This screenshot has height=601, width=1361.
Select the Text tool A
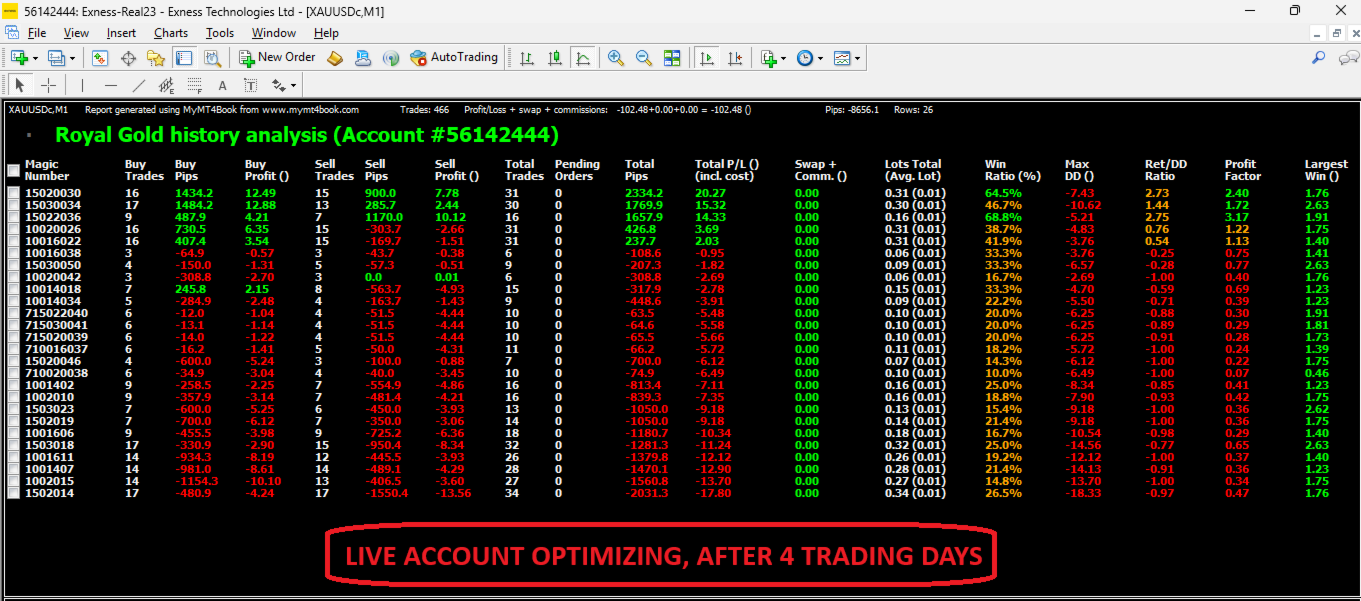tap(222, 85)
